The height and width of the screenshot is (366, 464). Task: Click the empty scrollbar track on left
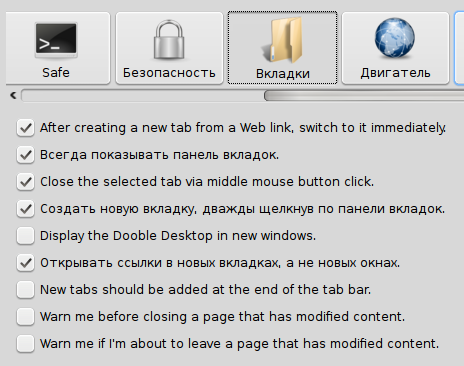(143, 96)
